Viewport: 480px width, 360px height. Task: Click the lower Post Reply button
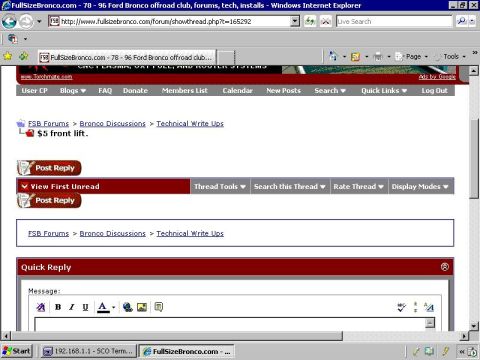(49, 200)
